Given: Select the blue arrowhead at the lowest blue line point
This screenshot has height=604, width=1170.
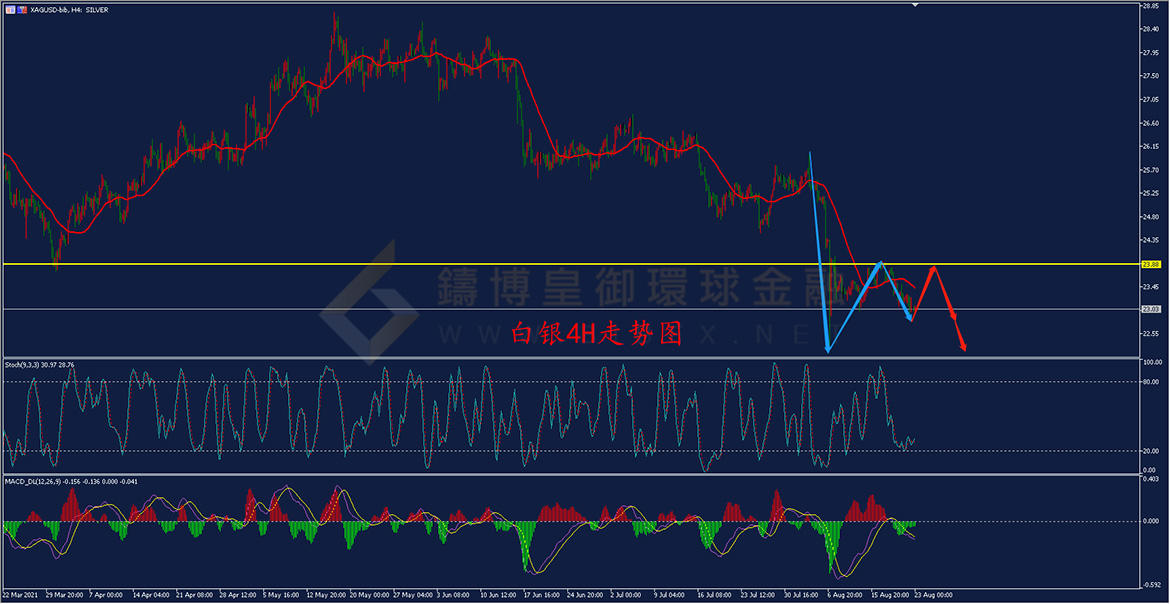Looking at the screenshot, I should pyautogui.click(x=827, y=348).
